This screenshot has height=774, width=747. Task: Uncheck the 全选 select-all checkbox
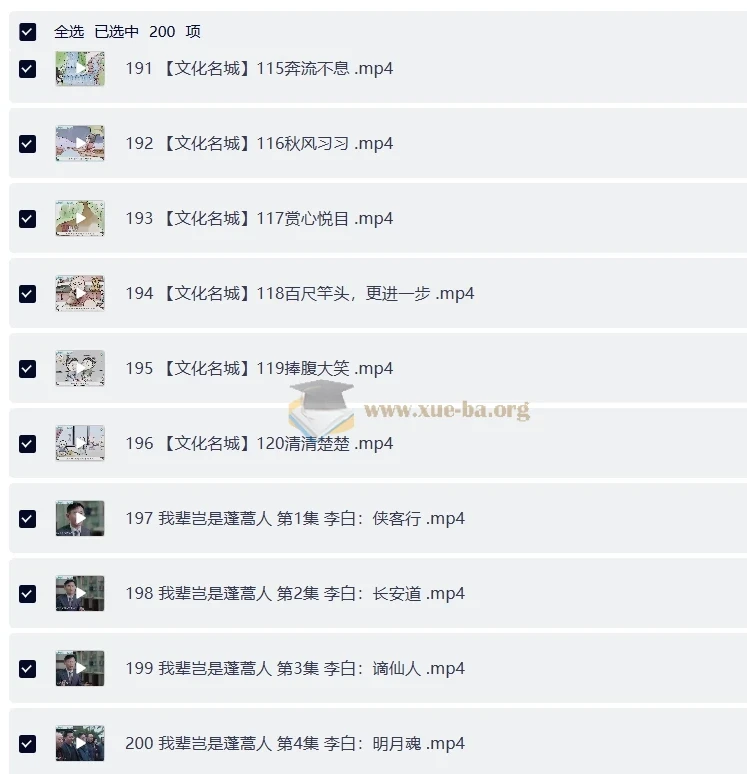[x=28, y=32]
